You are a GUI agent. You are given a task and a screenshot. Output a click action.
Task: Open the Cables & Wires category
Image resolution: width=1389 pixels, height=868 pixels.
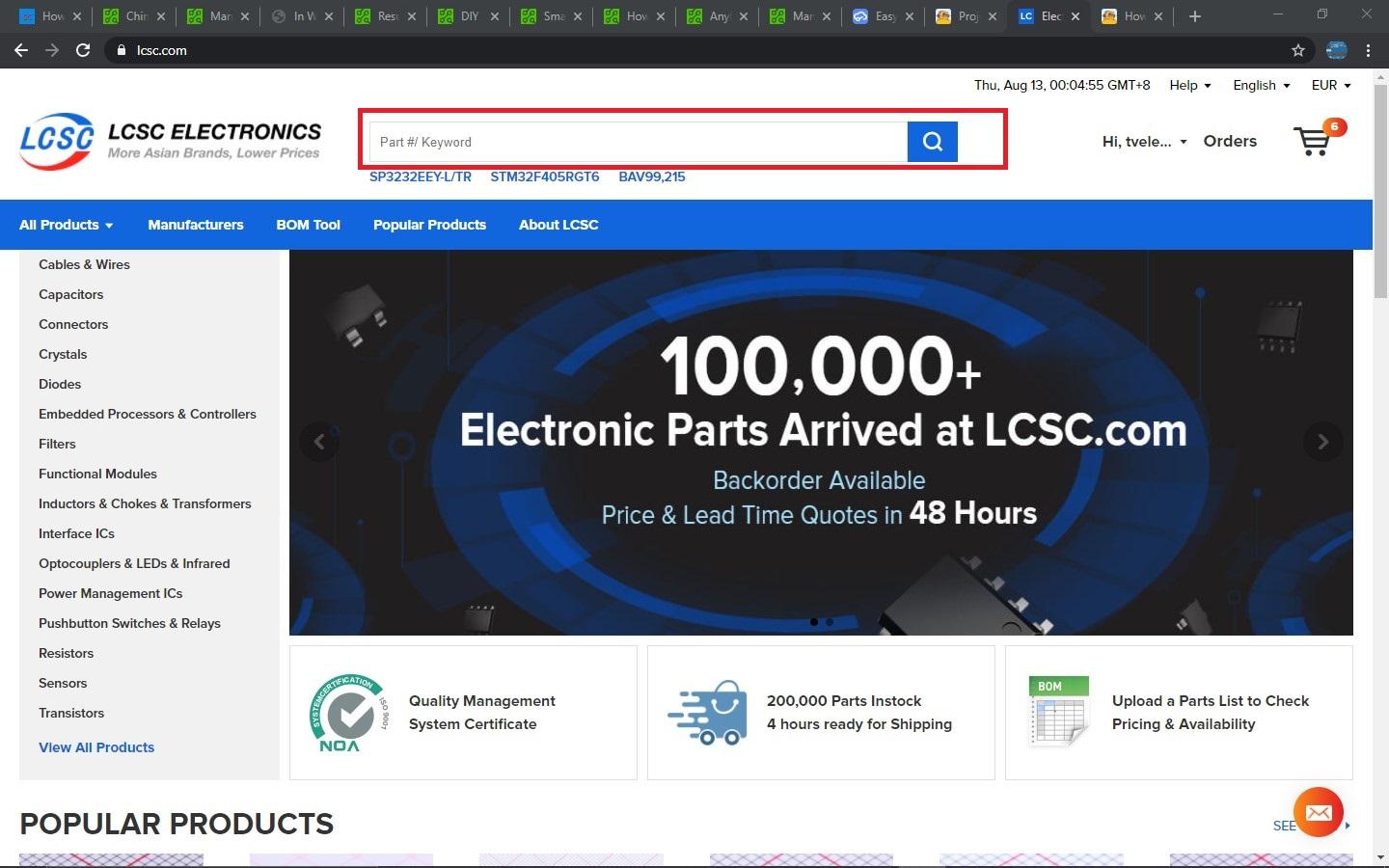84,264
